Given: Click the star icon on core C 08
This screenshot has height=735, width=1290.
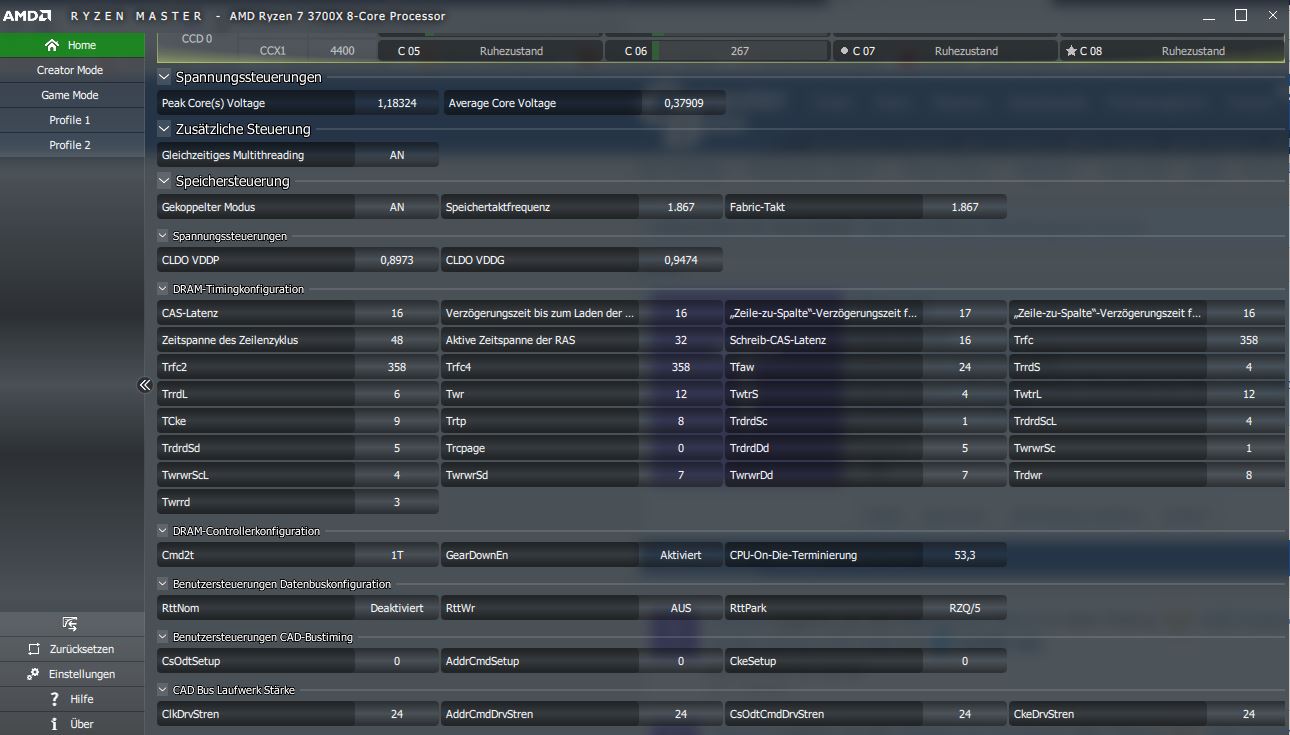Looking at the screenshot, I should [x=1071, y=51].
